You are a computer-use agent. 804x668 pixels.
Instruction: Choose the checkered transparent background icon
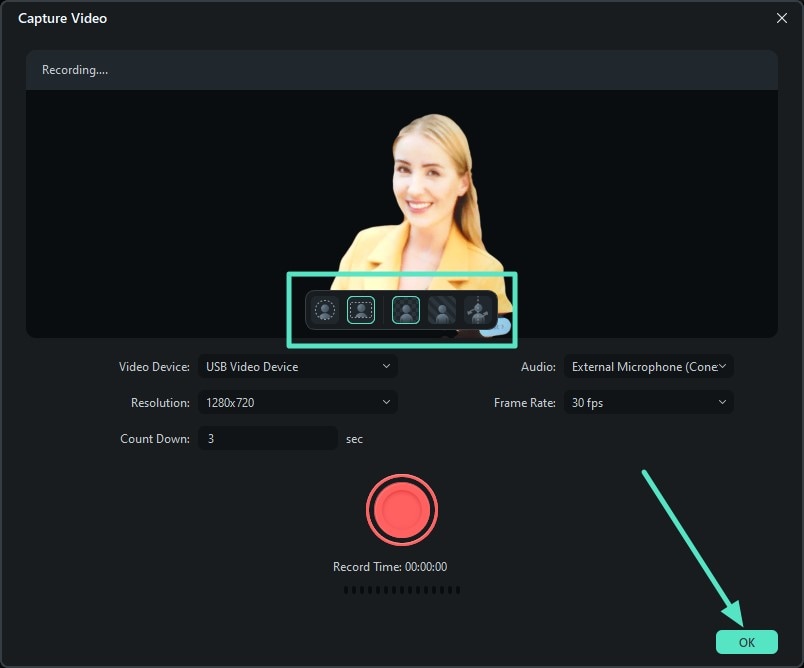point(406,310)
